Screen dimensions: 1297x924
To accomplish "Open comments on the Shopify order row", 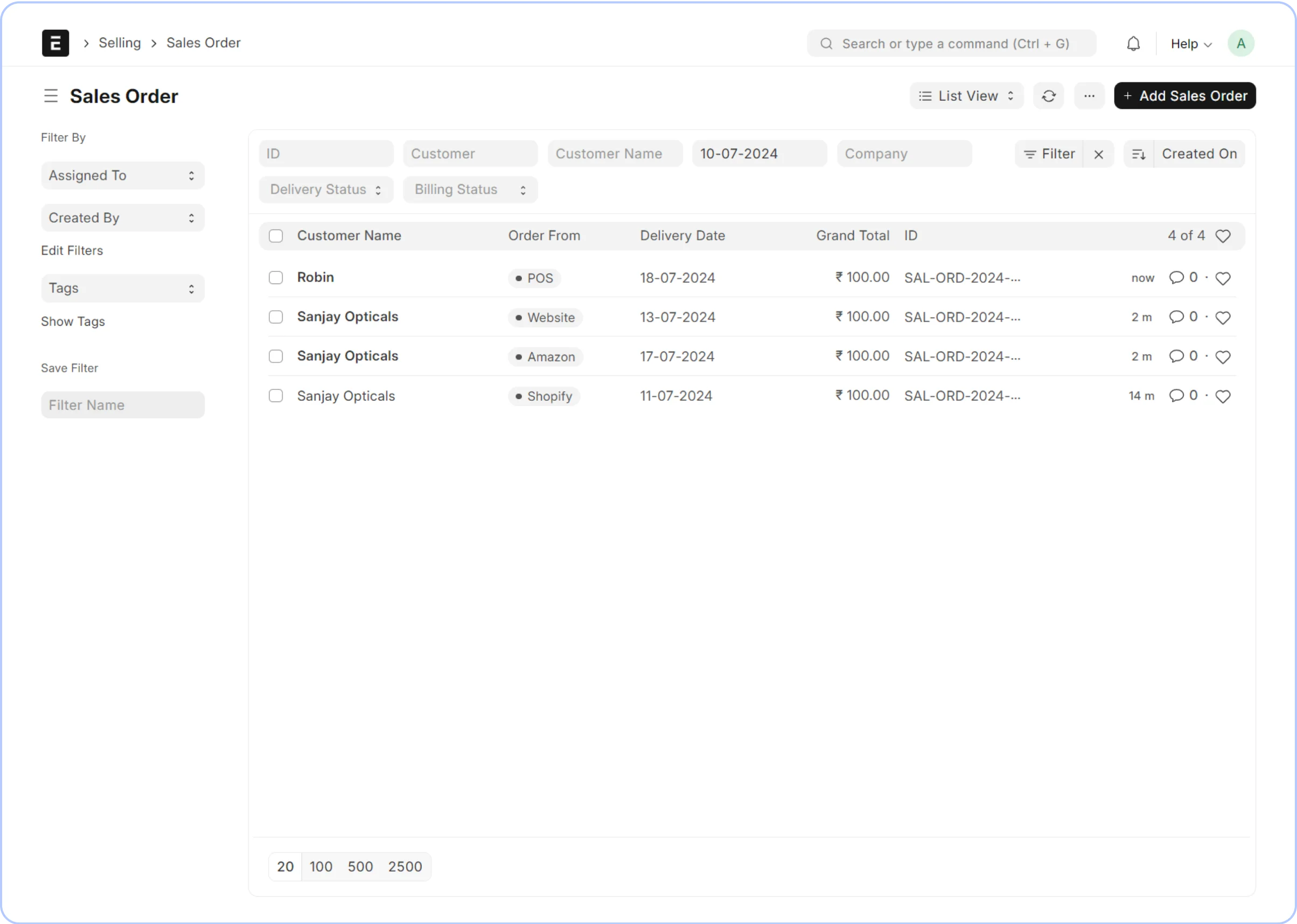I will (1176, 395).
